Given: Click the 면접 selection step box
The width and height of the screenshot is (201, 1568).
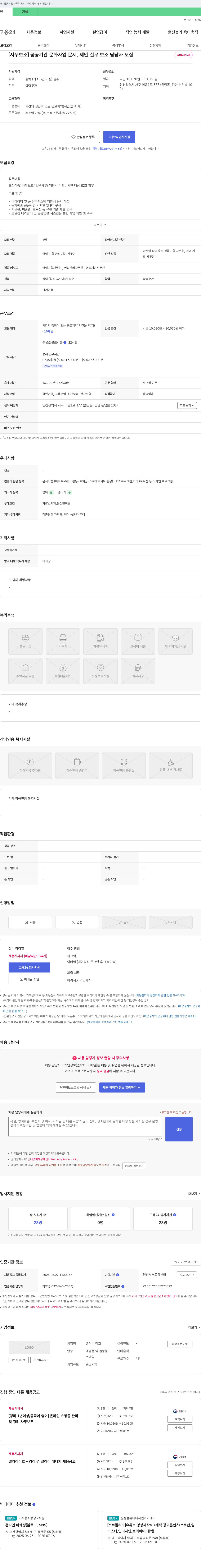Looking at the screenshot, I should coord(77,922).
